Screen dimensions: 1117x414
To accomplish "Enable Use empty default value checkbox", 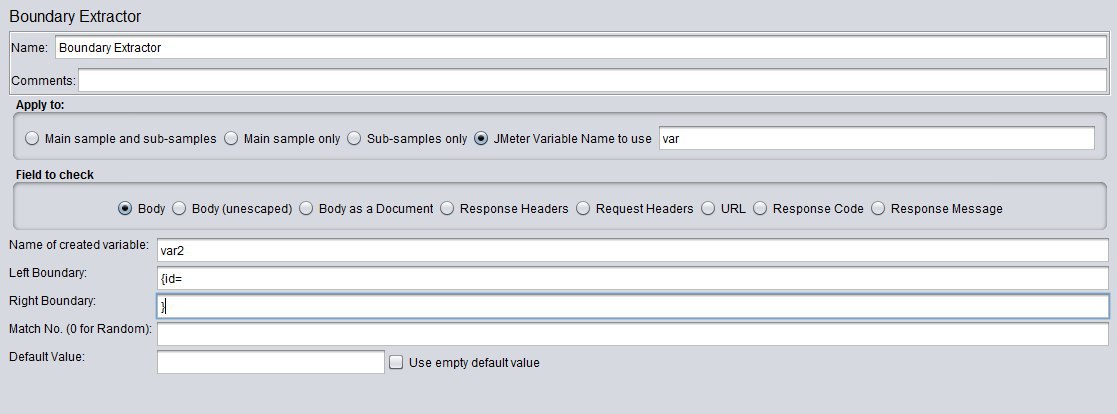I will (396, 363).
